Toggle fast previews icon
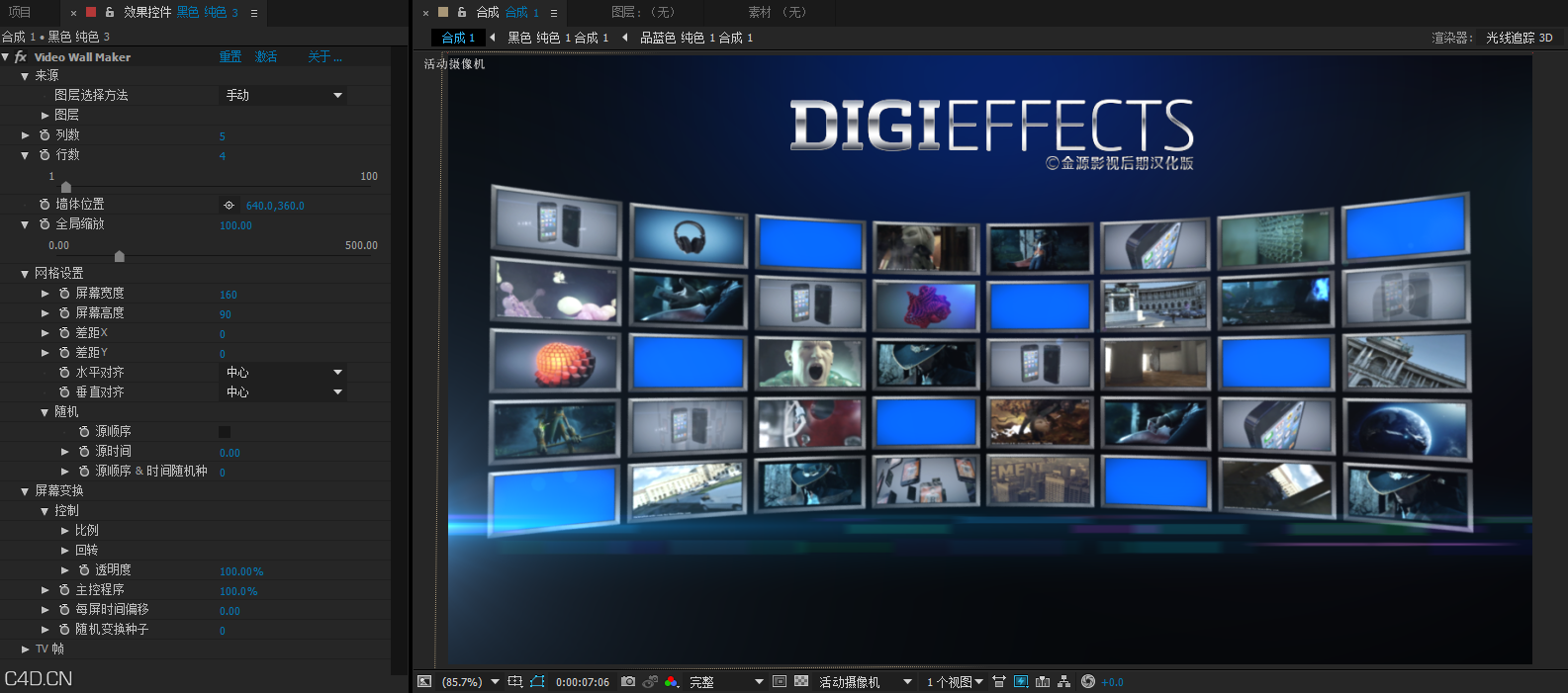Screen dimensions: 1568x693 [x=1021, y=682]
